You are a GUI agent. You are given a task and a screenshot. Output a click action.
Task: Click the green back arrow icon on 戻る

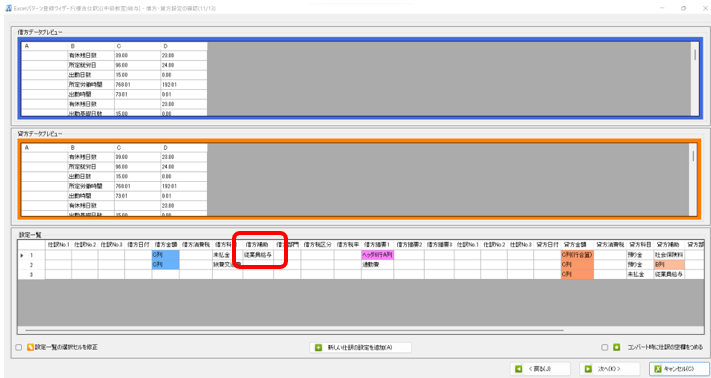click(519, 369)
